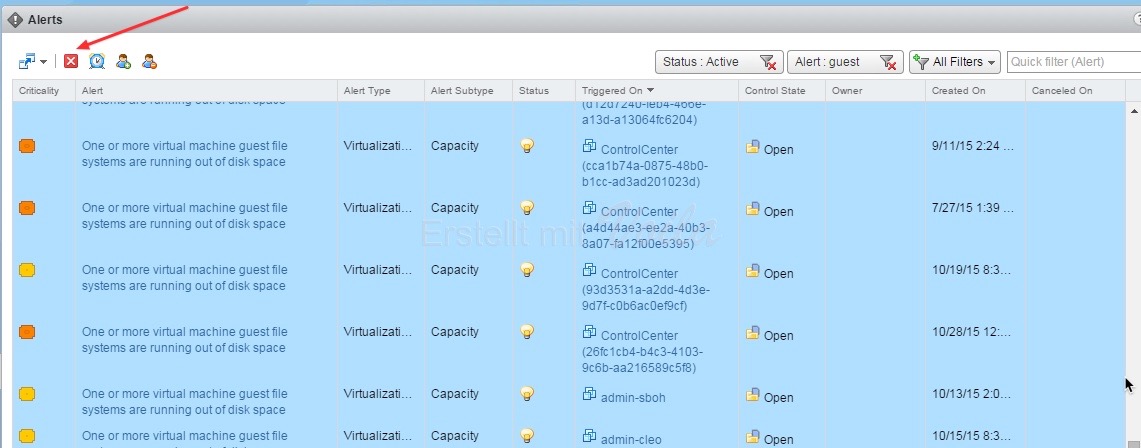Click the Control State column header
The height and width of the screenshot is (448, 1141).
[775, 91]
